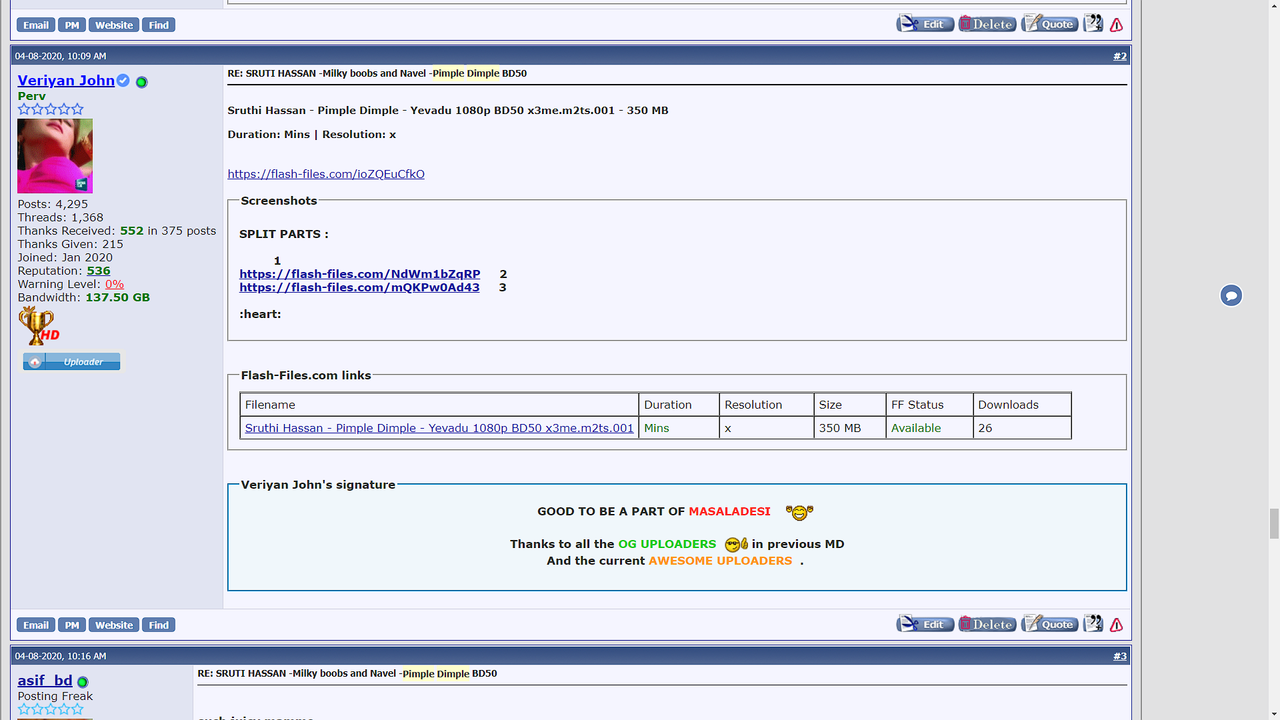Click the Uploader badge
1280x720 pixels.
click(72, 362)
